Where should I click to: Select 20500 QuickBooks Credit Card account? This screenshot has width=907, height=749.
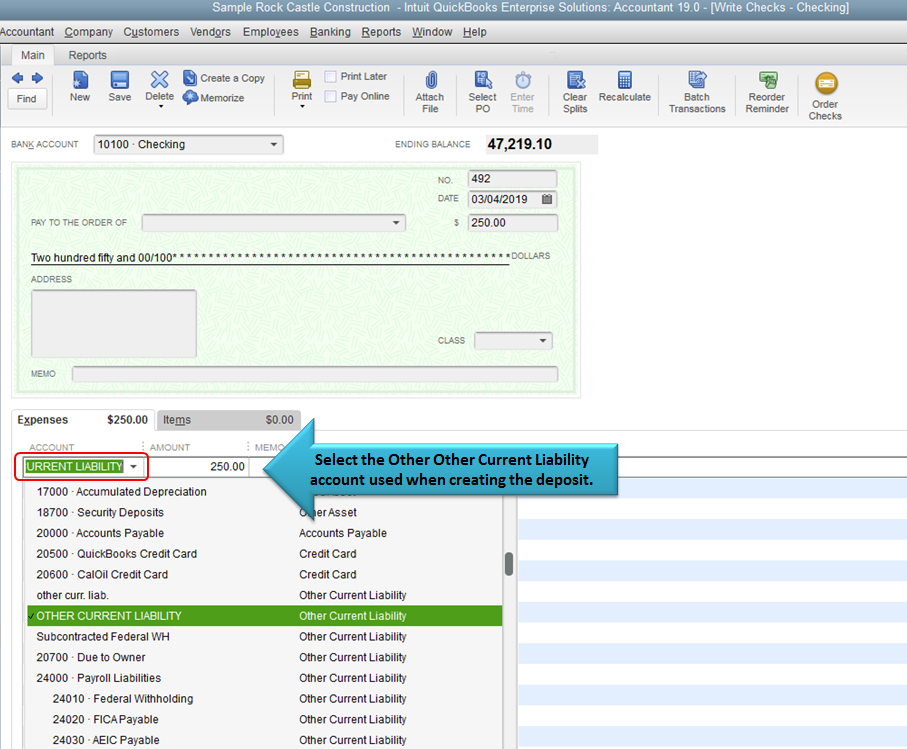pos(264,554)
